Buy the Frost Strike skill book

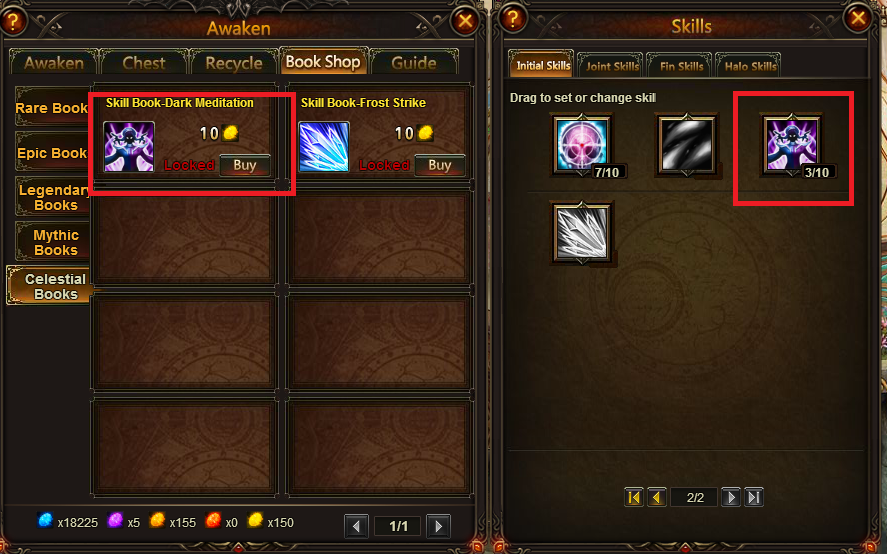coord(440,165)
